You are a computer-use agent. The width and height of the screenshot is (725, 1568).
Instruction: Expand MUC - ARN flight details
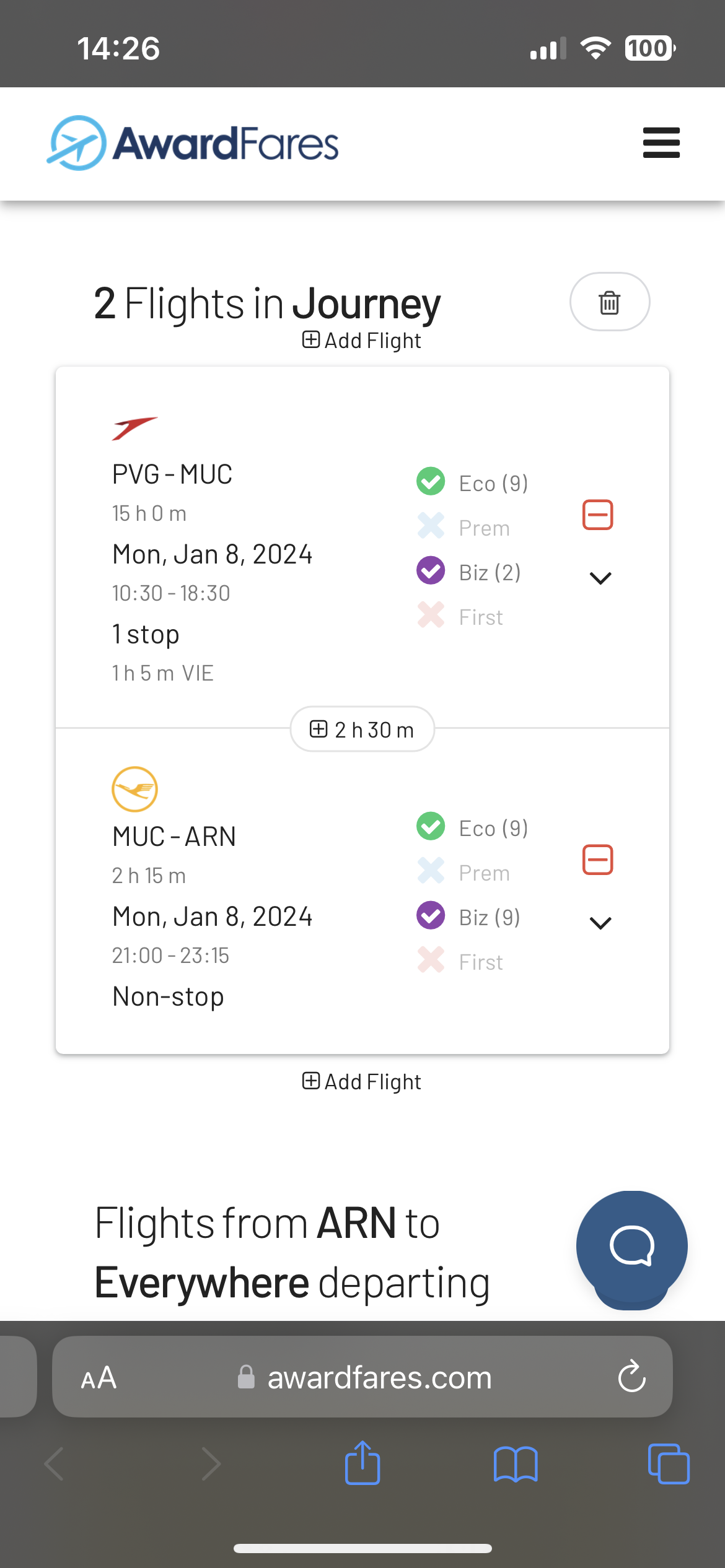600,923
